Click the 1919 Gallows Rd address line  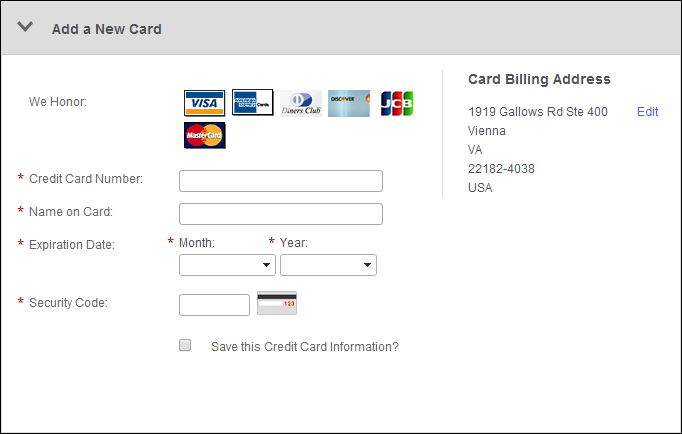(x=538, y=112)
